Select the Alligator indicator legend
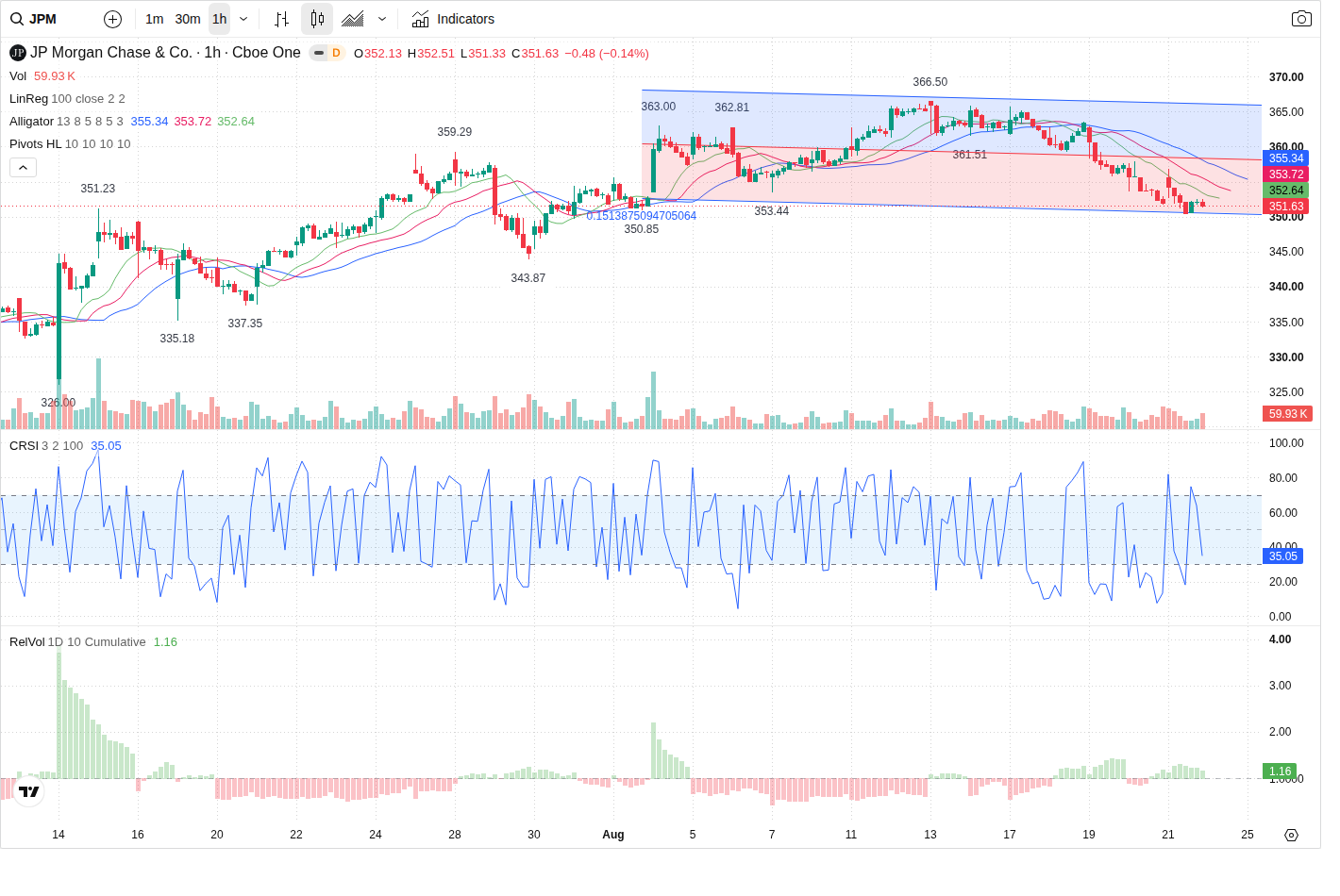 pos(31,122)
